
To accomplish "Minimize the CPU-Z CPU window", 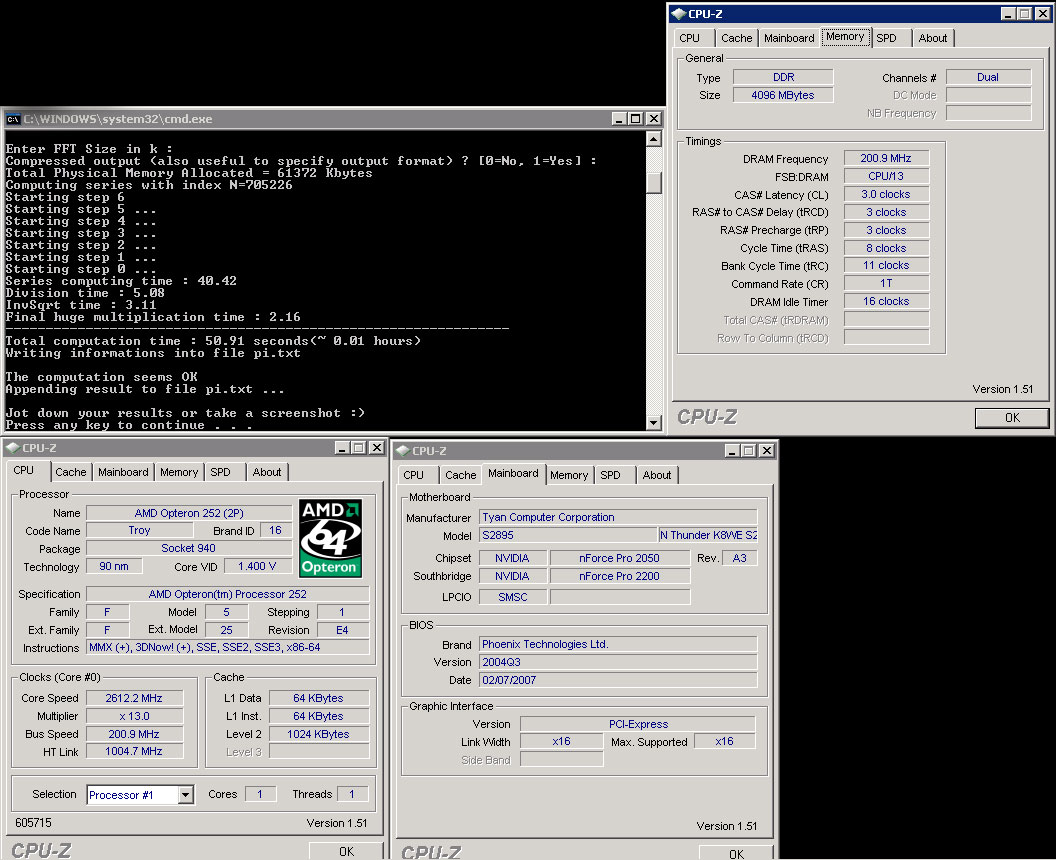I will point(342,448).
